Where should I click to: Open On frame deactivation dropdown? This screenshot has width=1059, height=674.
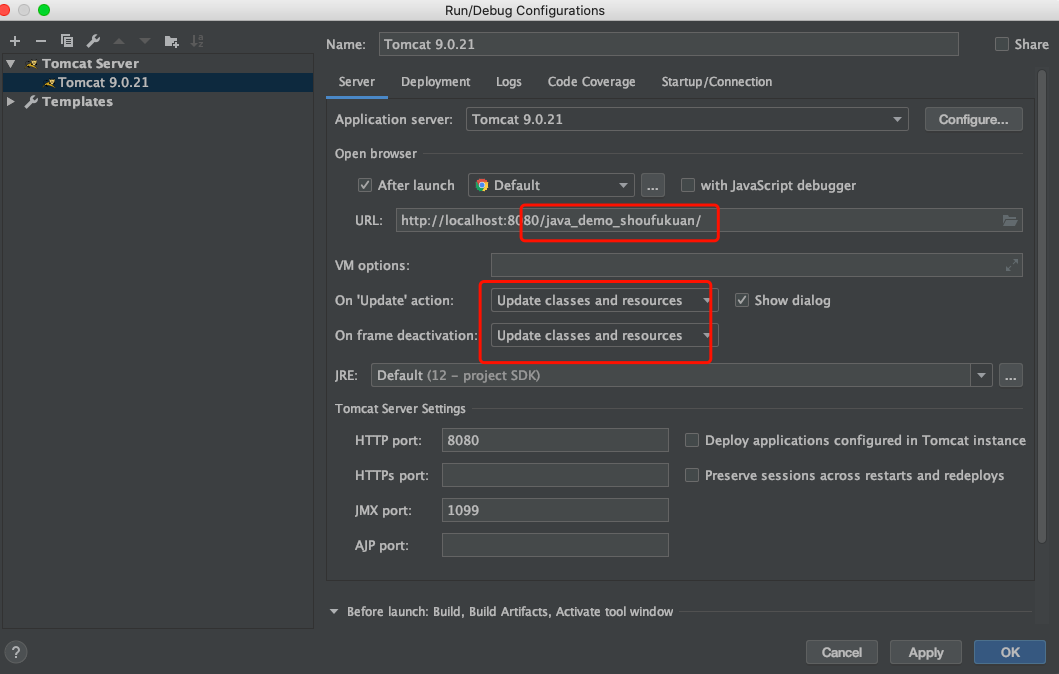click(604, 336)
